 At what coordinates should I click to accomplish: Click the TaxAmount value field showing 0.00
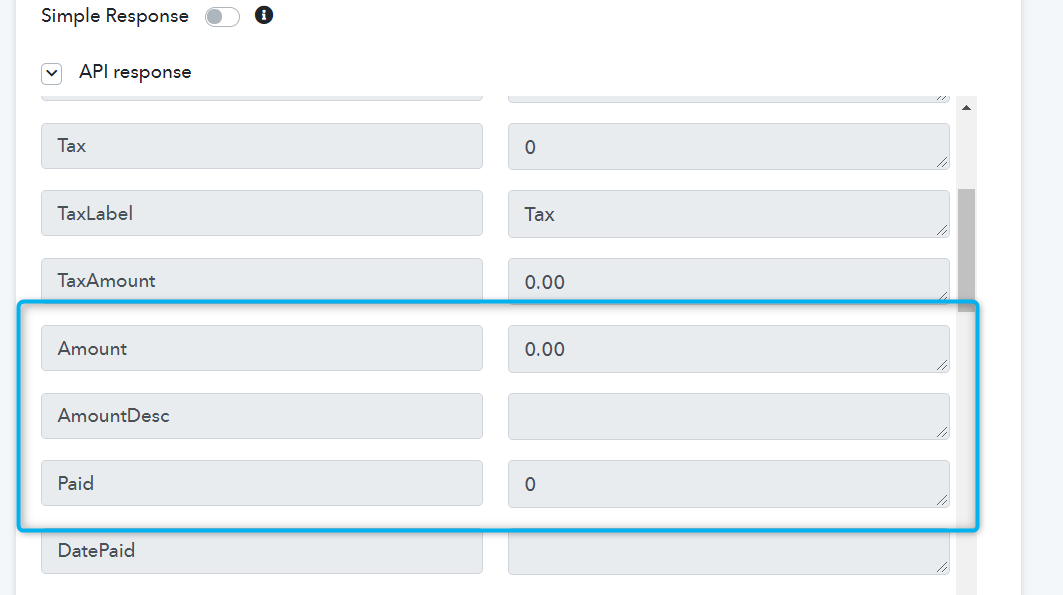[x=729, y=281]
